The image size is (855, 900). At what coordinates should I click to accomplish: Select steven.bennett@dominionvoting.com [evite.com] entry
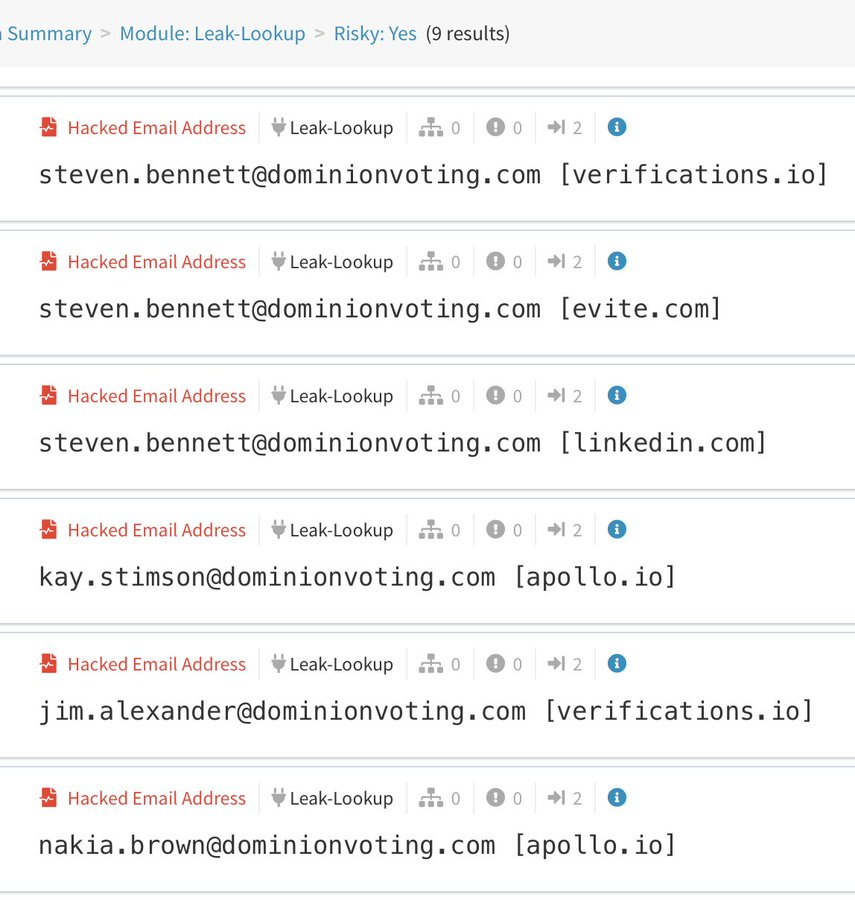coord(380,309)
